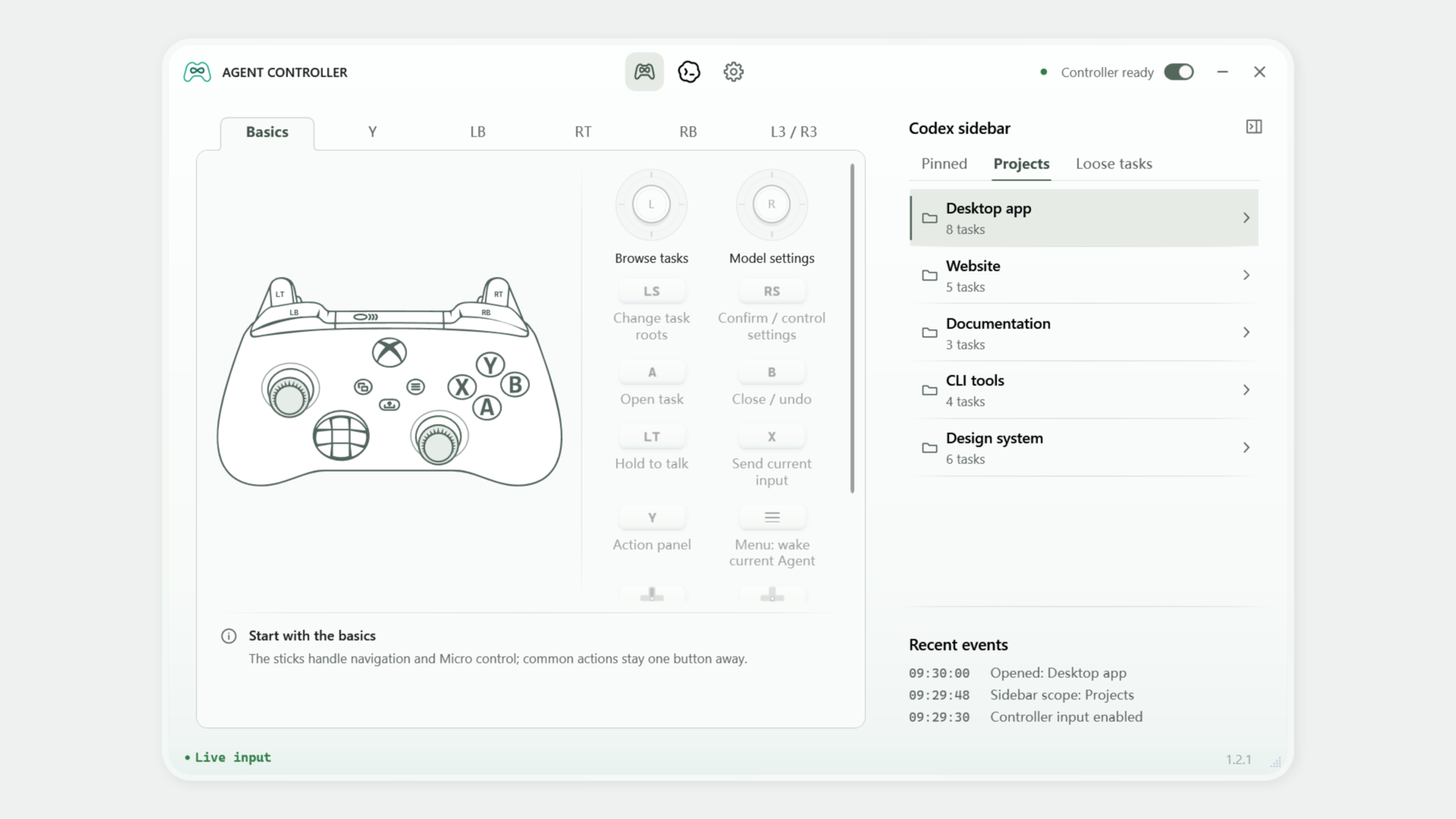
Task: Click the view button on the controller diagram
Action: 363,388
